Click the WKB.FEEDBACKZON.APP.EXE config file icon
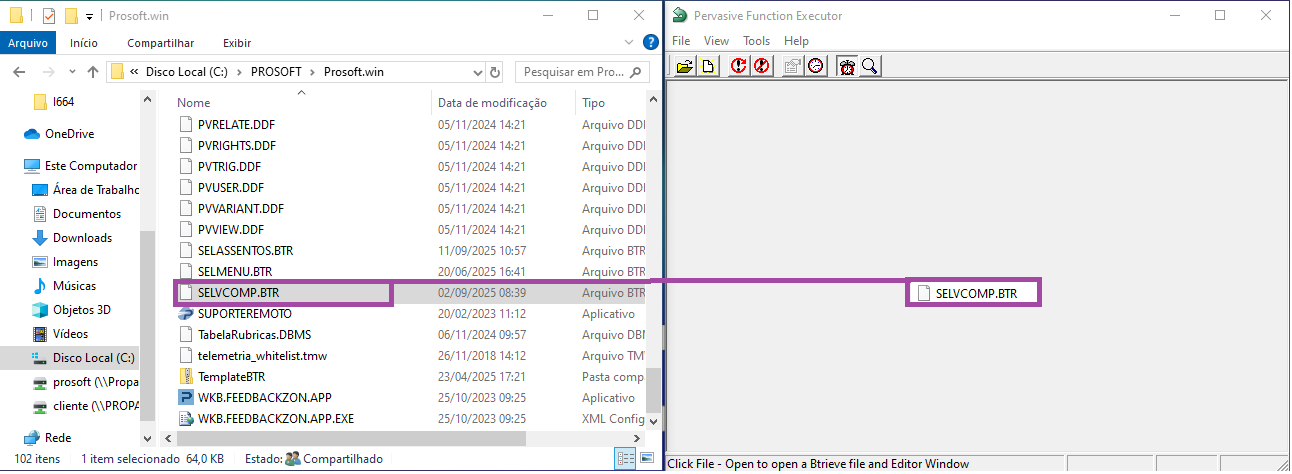 point(186,418)
